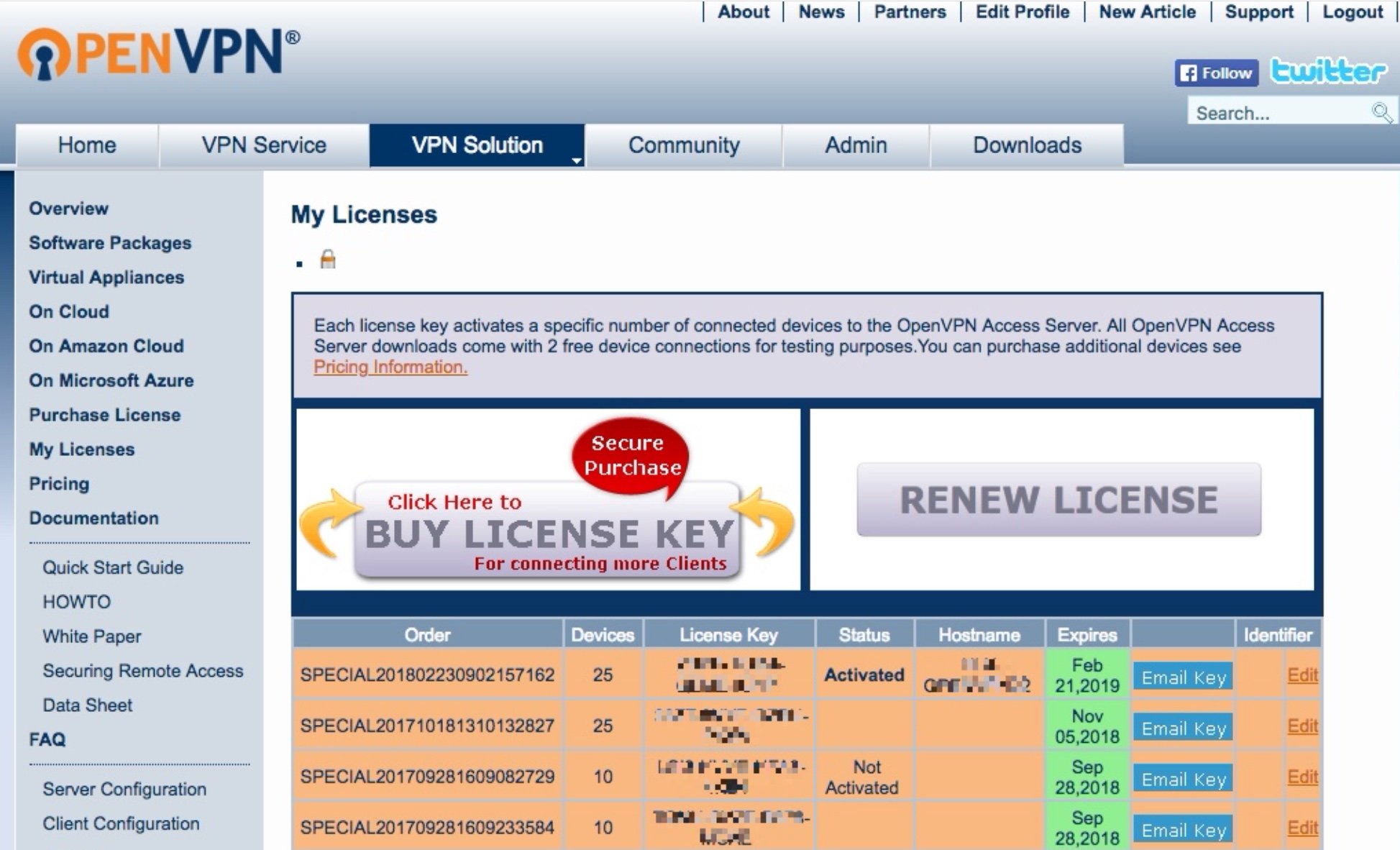Click Email Key for order SPECIAL201802230902157162
Image resolution: width=1400 pixels, height=850 pixels.
[x=1183, y=677]
